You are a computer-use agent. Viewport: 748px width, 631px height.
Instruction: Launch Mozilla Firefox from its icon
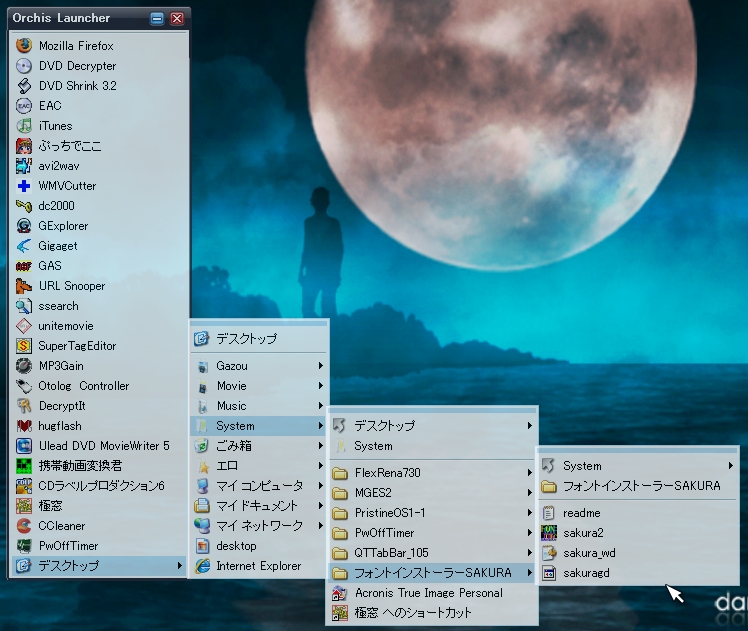click(24, 46)
